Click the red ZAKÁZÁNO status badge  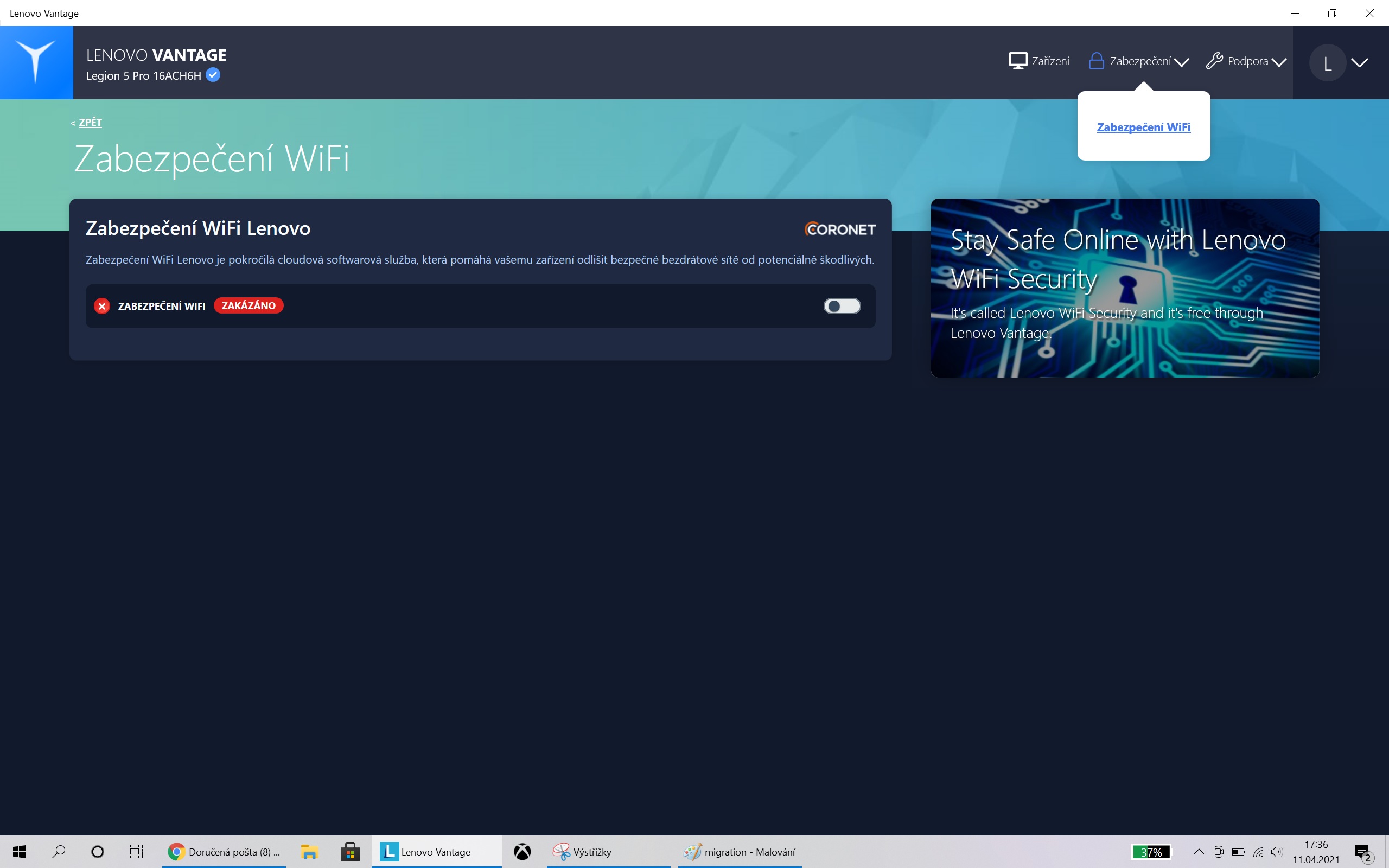tap(249, 306)
